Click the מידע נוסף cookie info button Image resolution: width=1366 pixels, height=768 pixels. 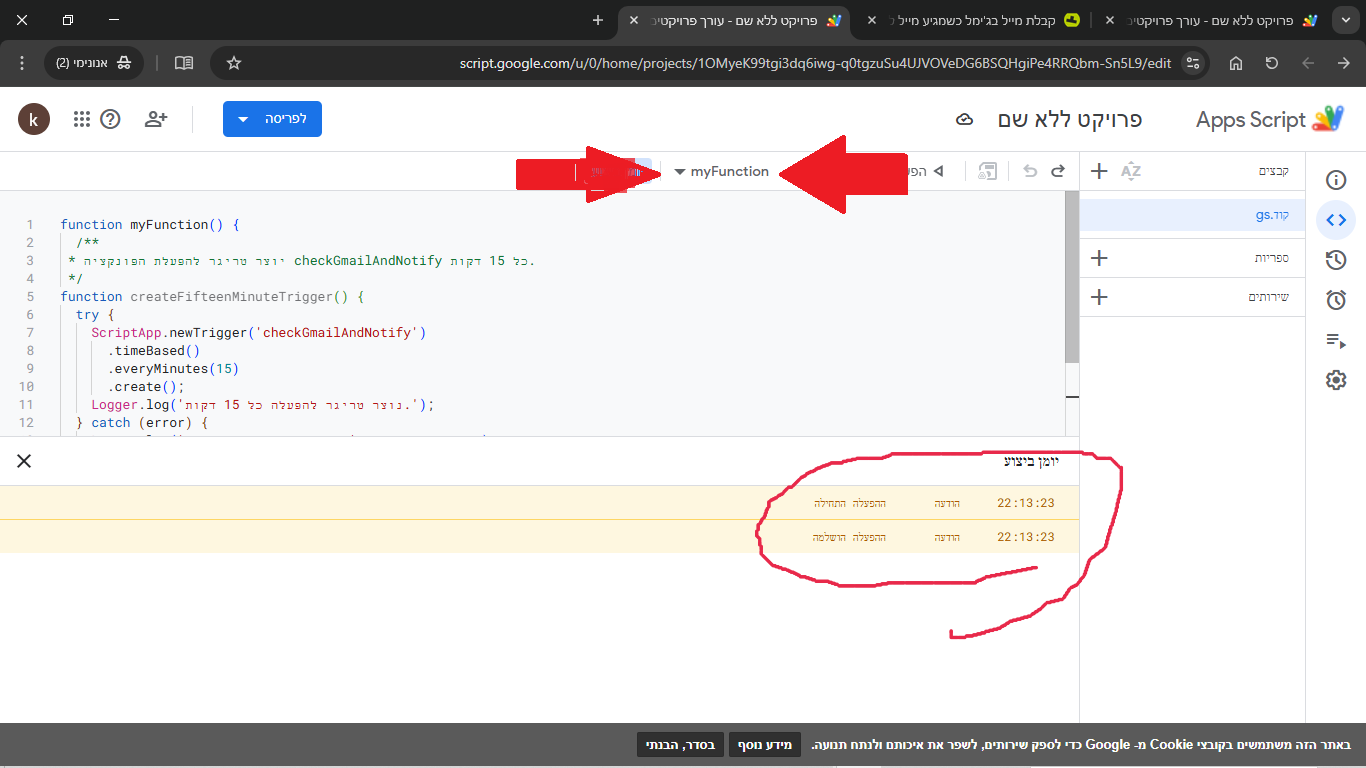[765, 744]
